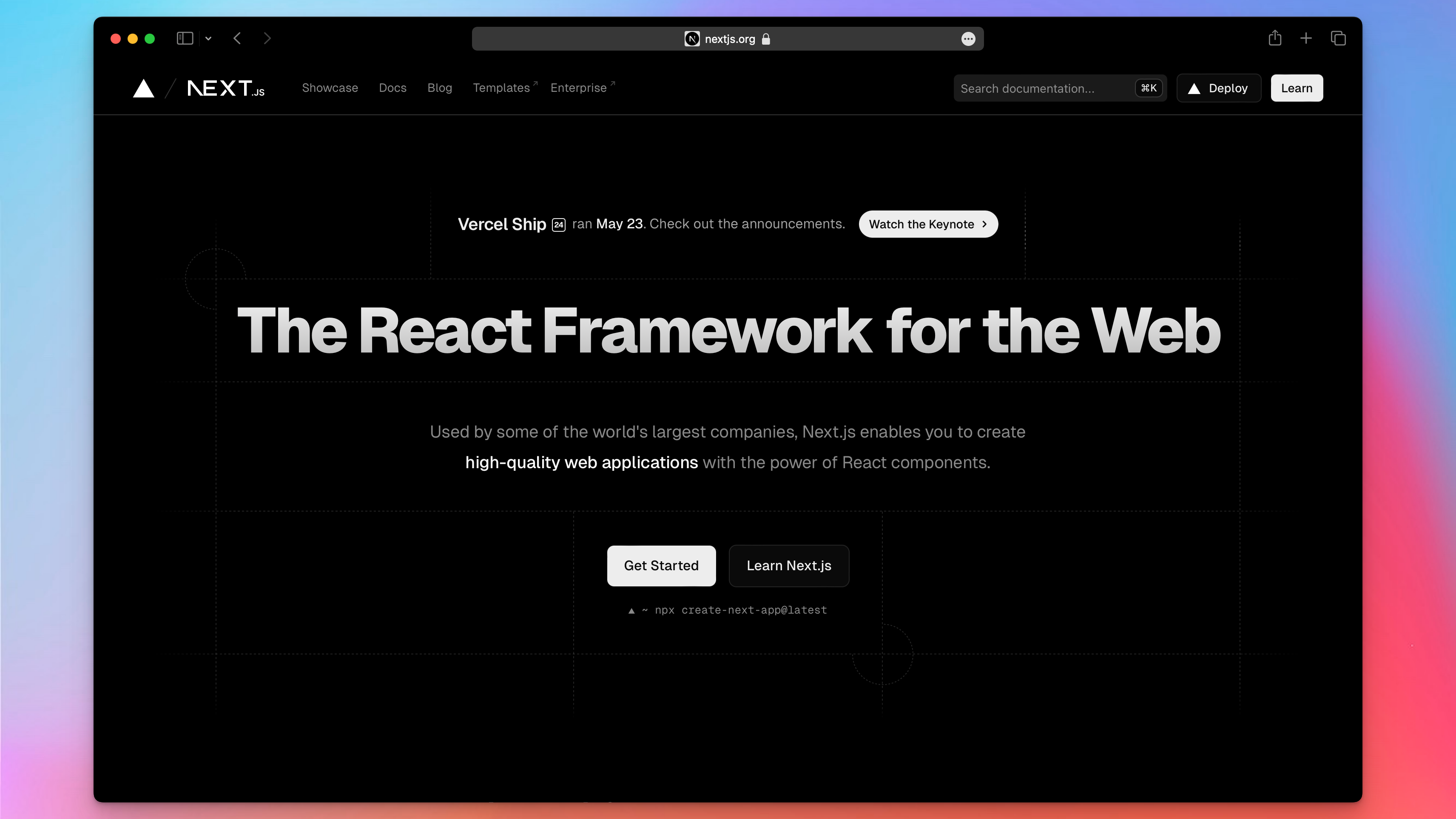1456x819 pixels.
Task: Click the Get Started button
Action: tap(661, 566)
